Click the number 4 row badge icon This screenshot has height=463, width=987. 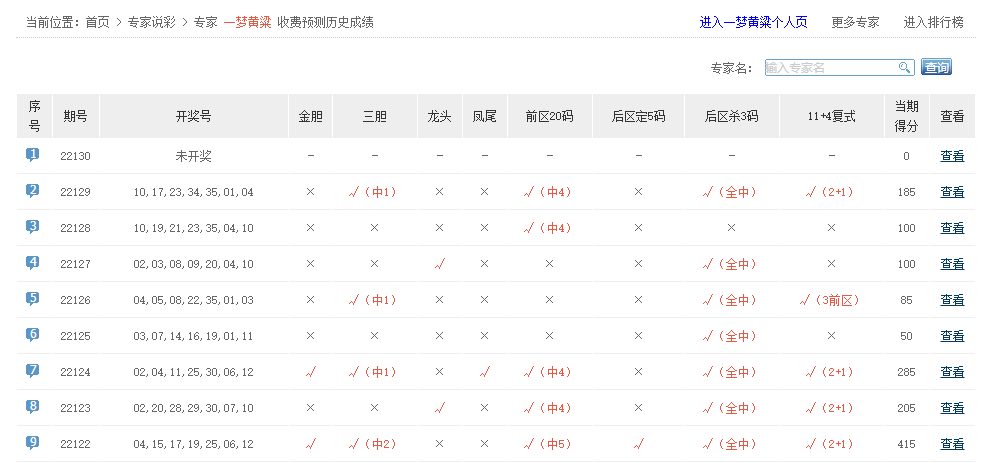(x=33, y=263)
